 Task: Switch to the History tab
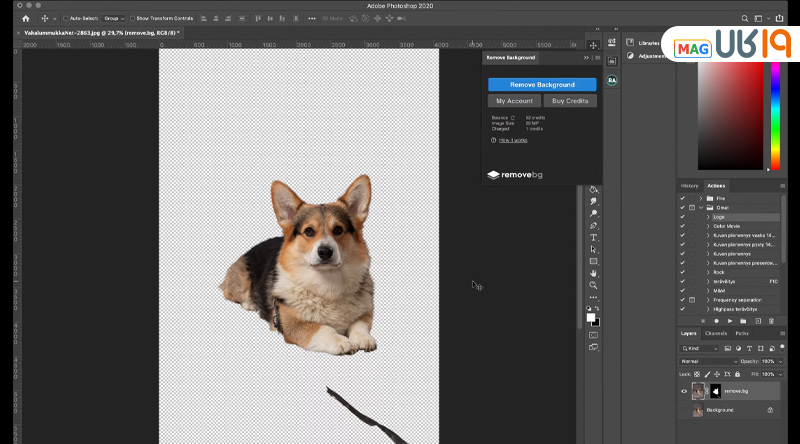click(x=690, y=185)
